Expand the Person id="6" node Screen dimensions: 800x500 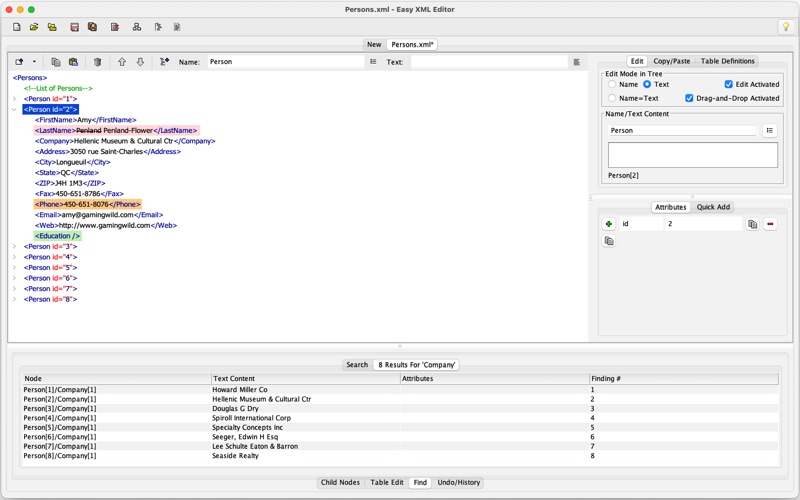click(x=14, y=278)
